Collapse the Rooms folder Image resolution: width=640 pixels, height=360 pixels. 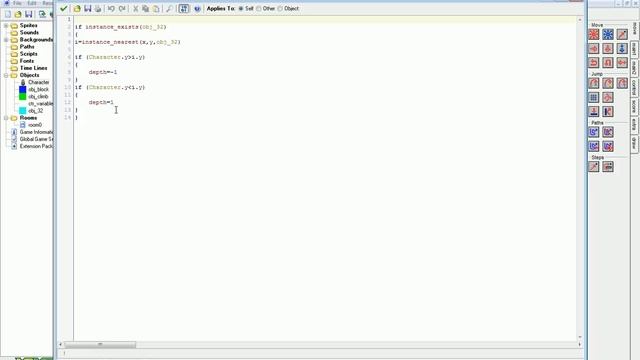point(6,118)
